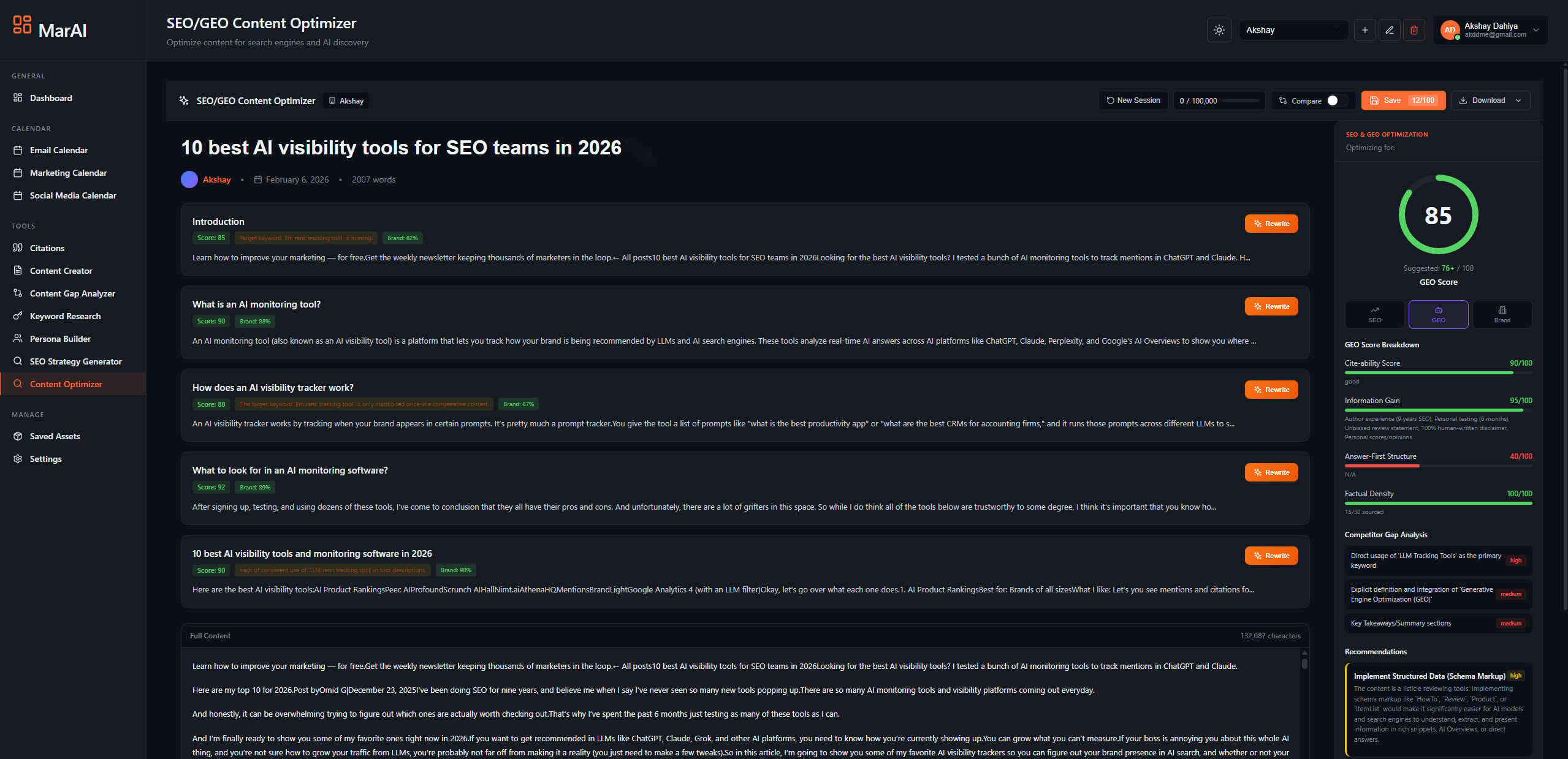Screen dimensions: 1568x759
Task: Open the SEO Strategy Generator
Action: pyautogui.click(x=75, y=361)
